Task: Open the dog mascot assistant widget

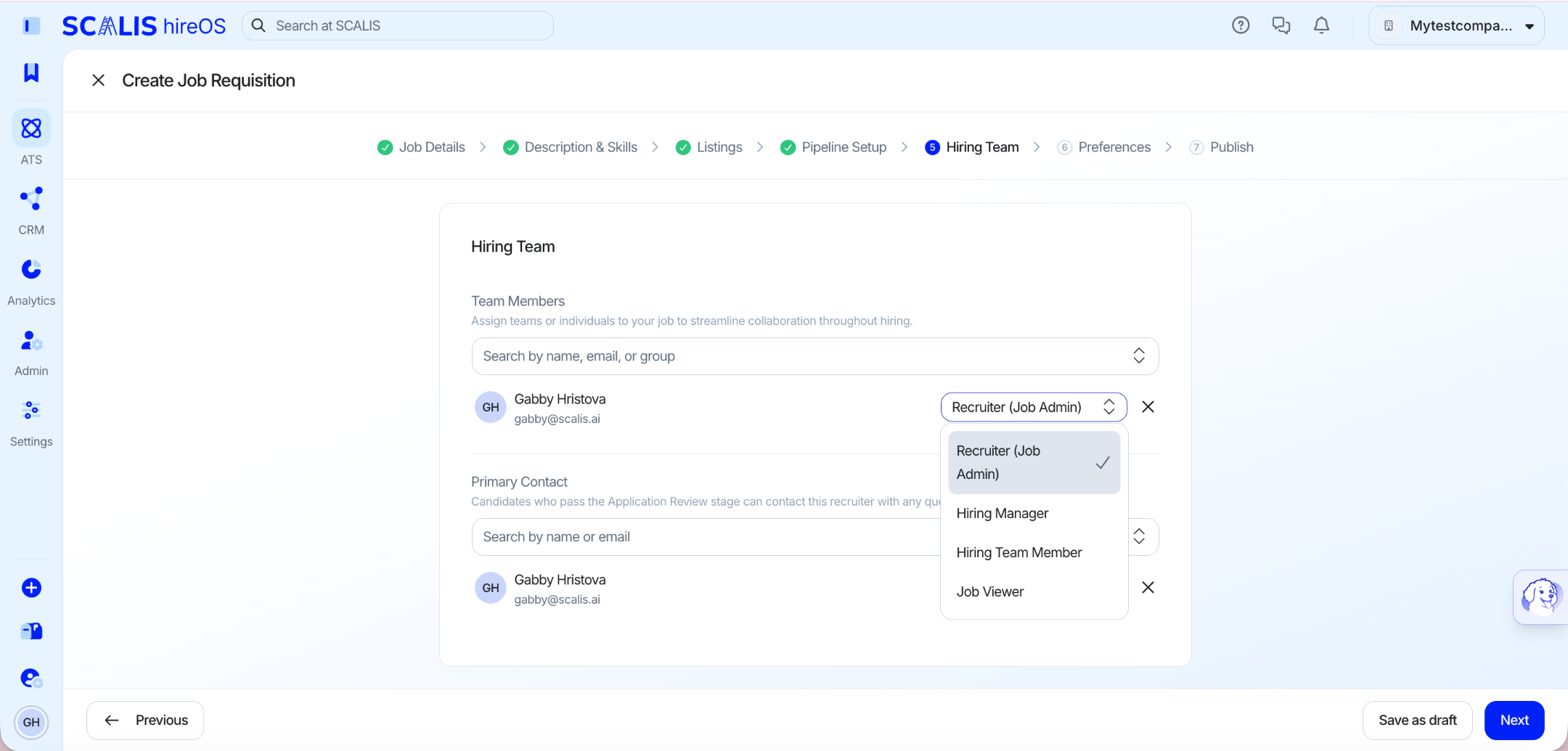Action: click(1540, 596)
